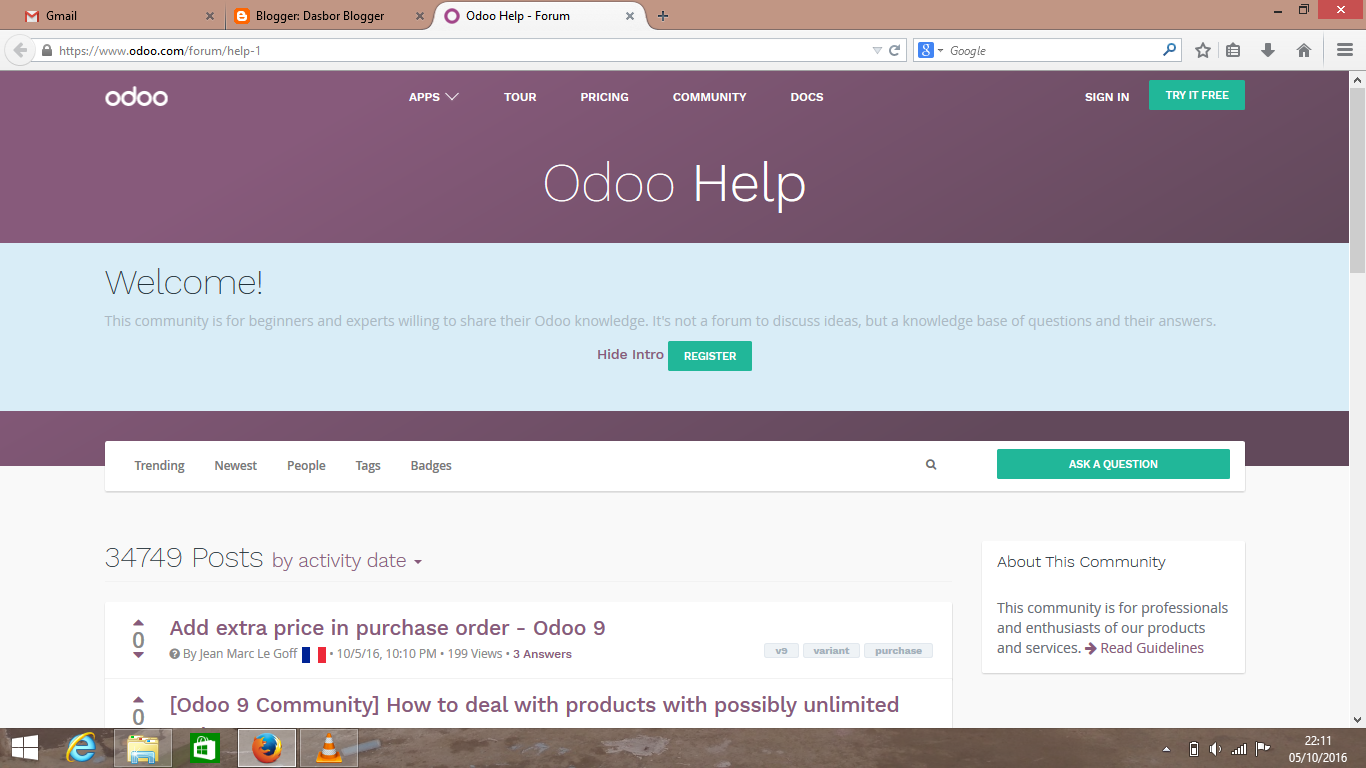Expand the APPS dropdown
This screenshot has height=768, width=1366.
433,97
